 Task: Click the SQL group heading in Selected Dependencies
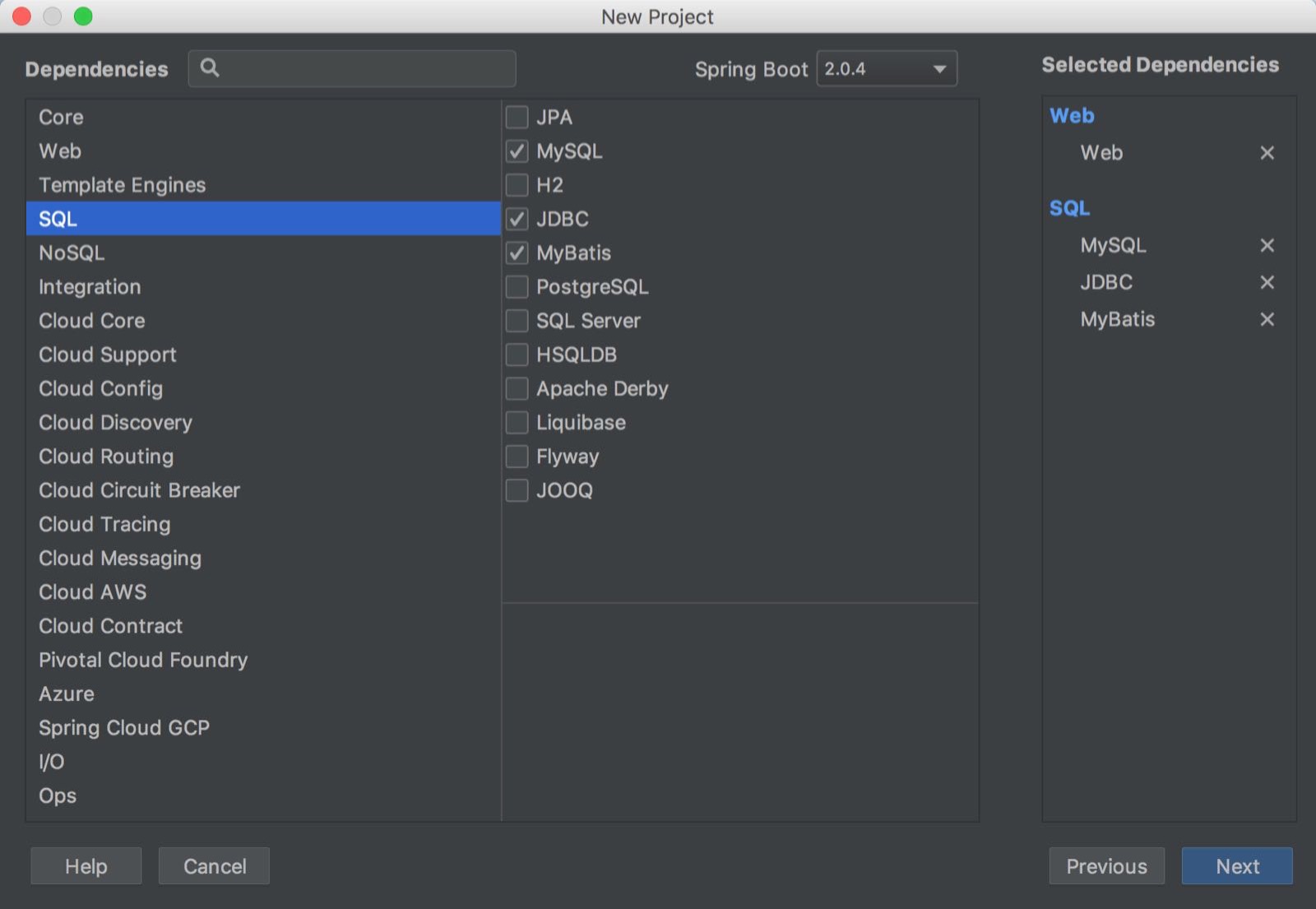(1069, 208)
